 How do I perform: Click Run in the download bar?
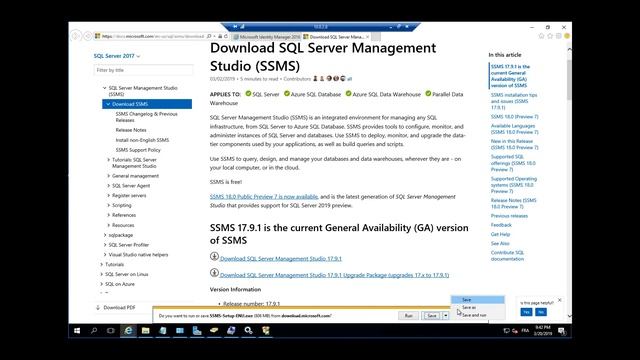[408, 316]
